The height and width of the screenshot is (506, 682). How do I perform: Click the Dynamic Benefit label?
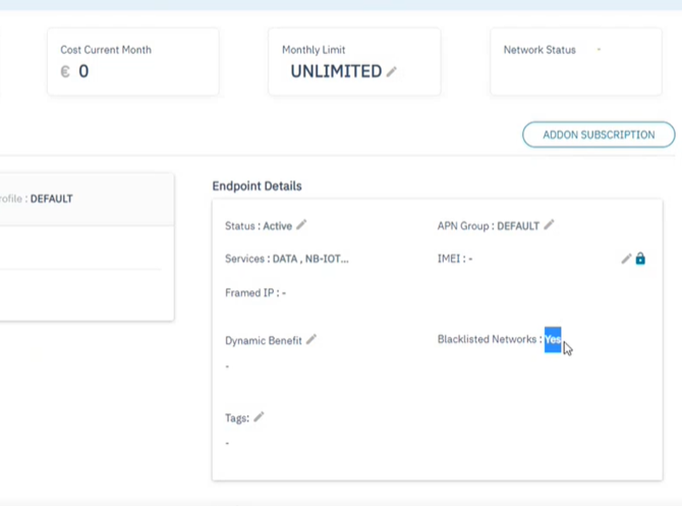tap(263, 341)
